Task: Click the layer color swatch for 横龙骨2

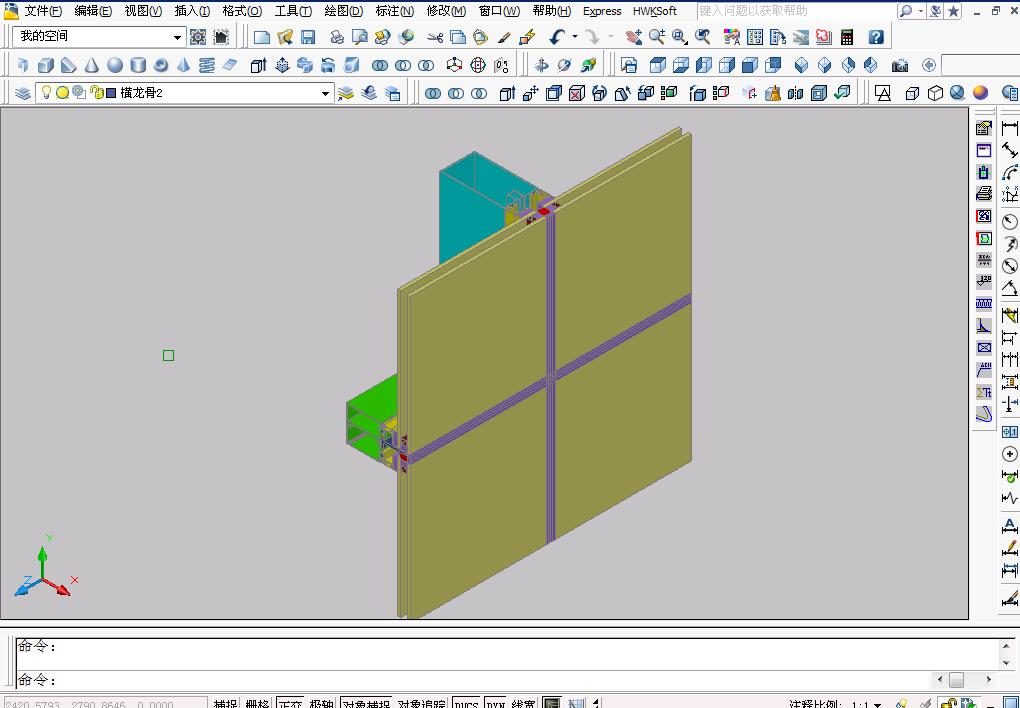Action: coord(111,93)
